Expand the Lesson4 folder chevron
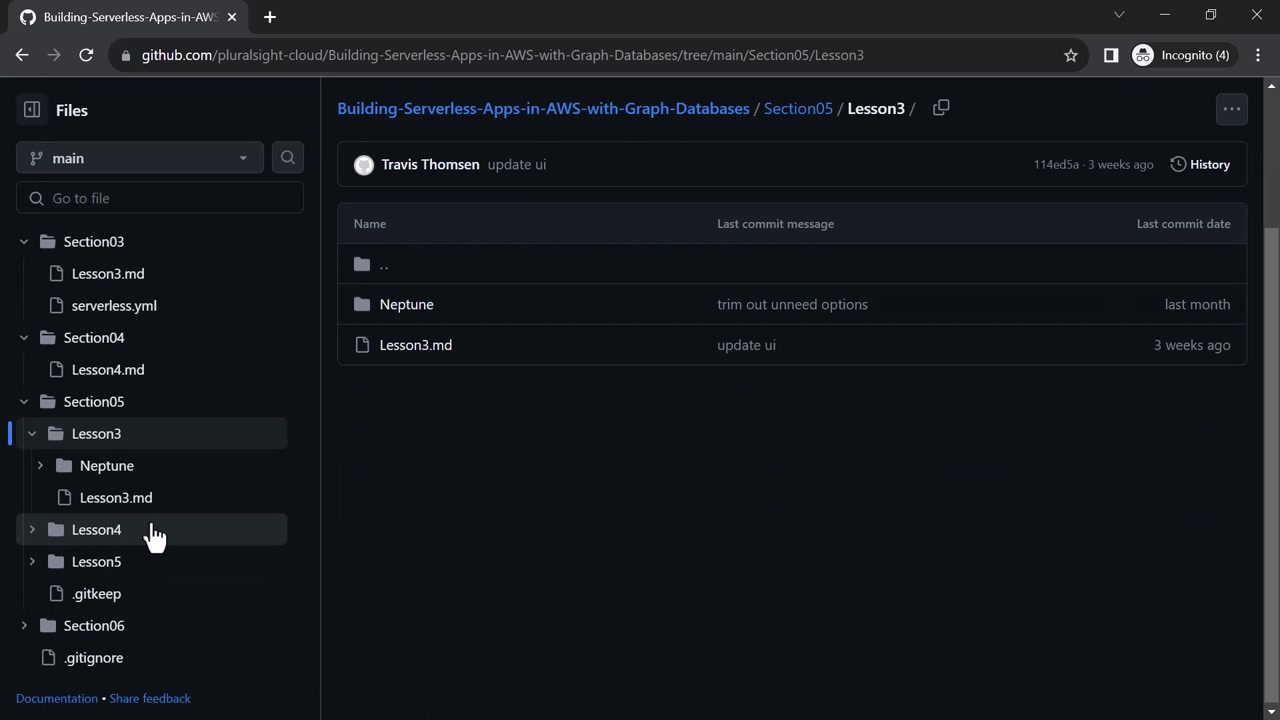The width and height of the screenshot is (1280, 720). 32,530
